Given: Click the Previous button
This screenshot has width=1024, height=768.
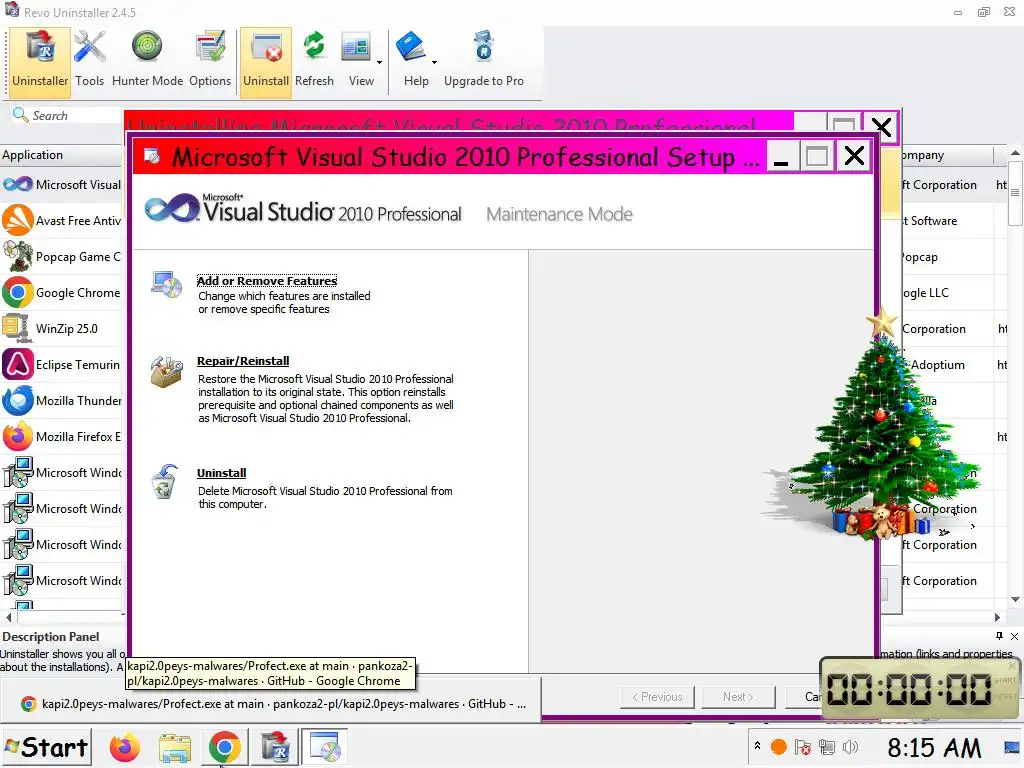Looking at the screenshot, I should coord(657,697).
